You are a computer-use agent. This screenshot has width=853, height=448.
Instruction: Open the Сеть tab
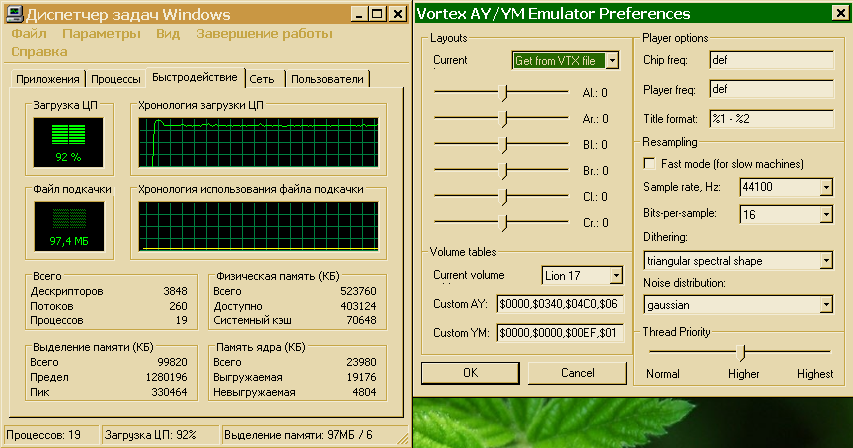263,79
